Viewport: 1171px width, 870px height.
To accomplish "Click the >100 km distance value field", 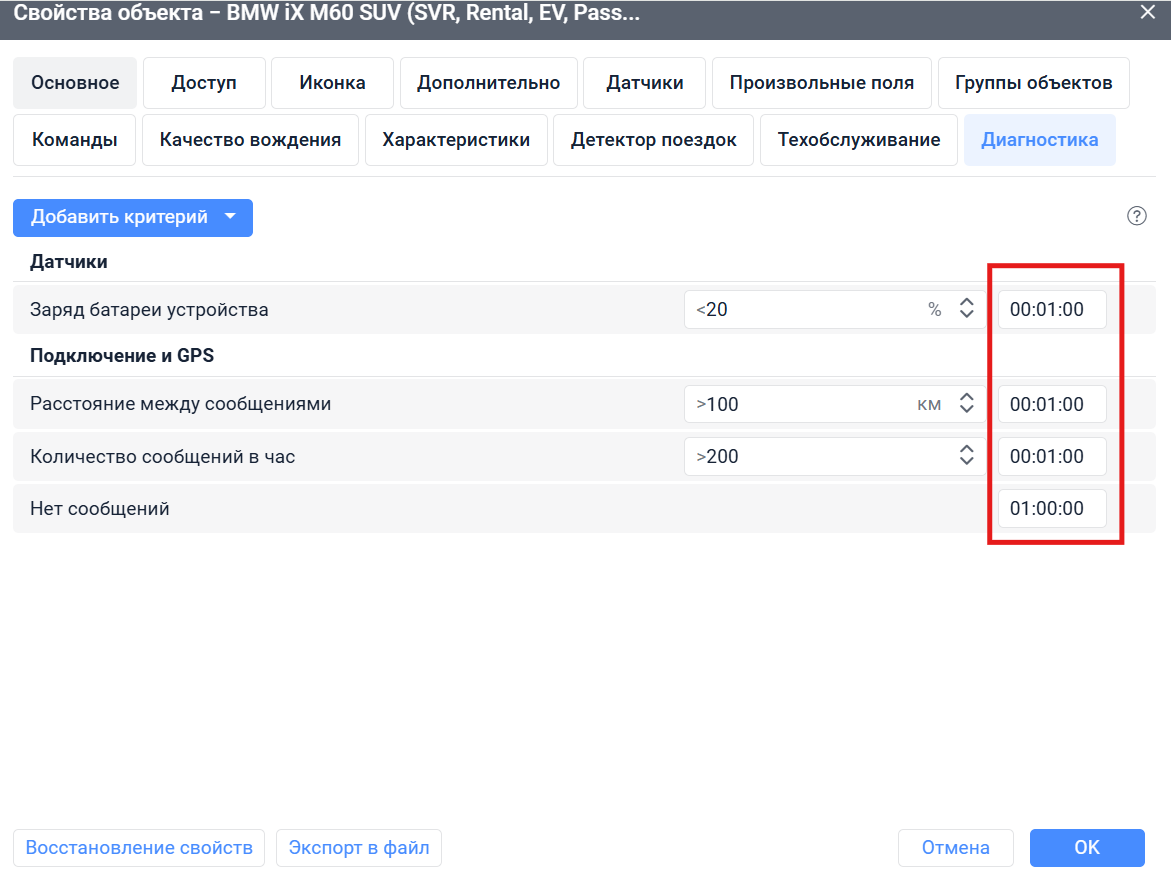I will [800, 403].
